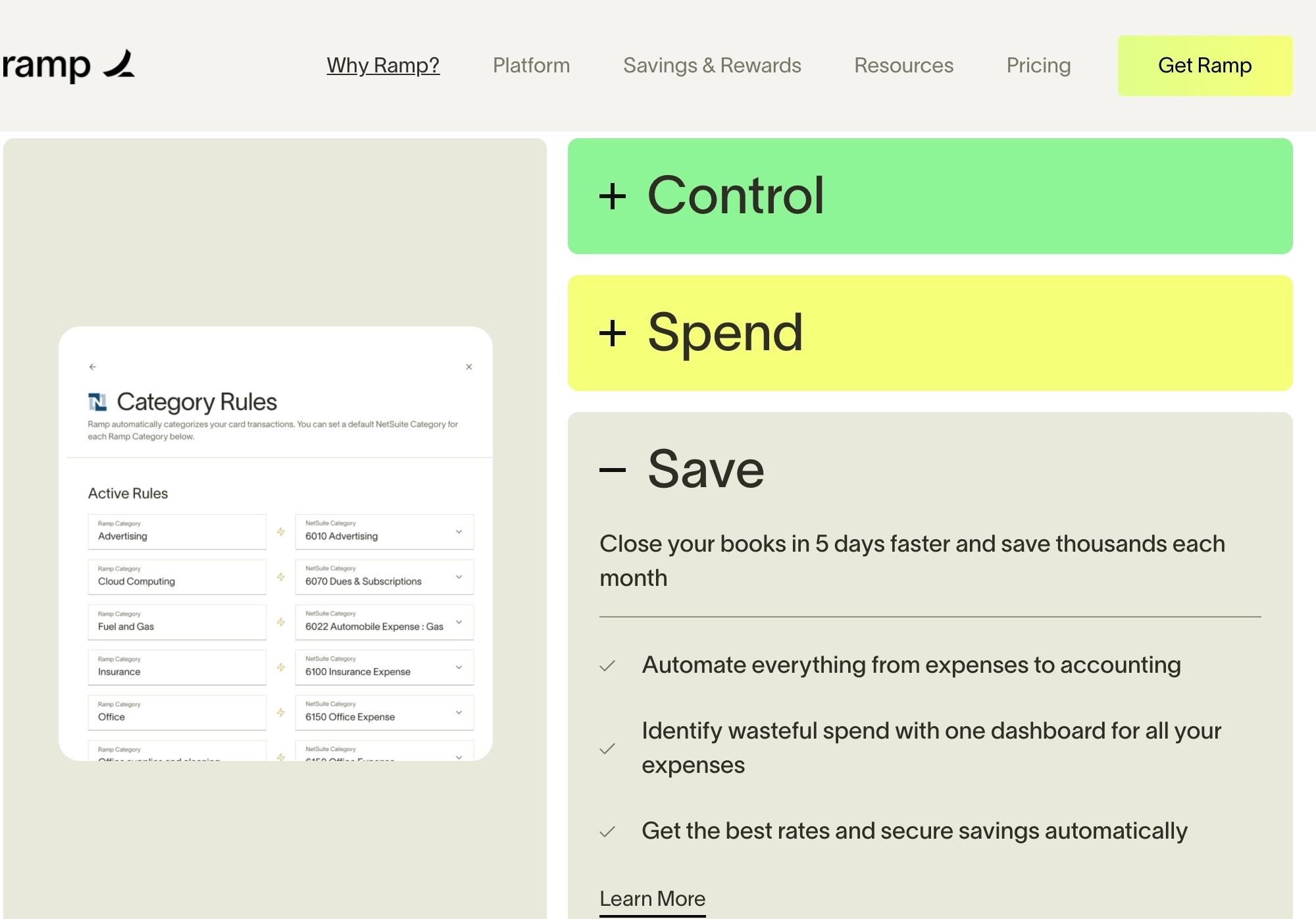The width and height of the screenshot is (1316, 919).
Task: Click the Insurance Ramp Category field
Action: tap(177, 668)
